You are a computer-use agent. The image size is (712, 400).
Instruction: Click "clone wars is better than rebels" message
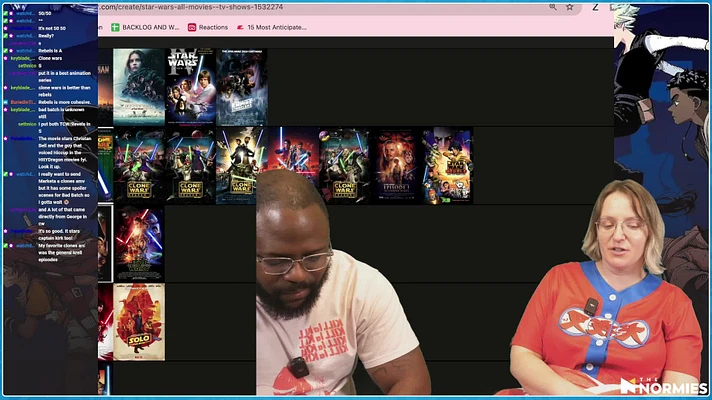tap(64, 91)
